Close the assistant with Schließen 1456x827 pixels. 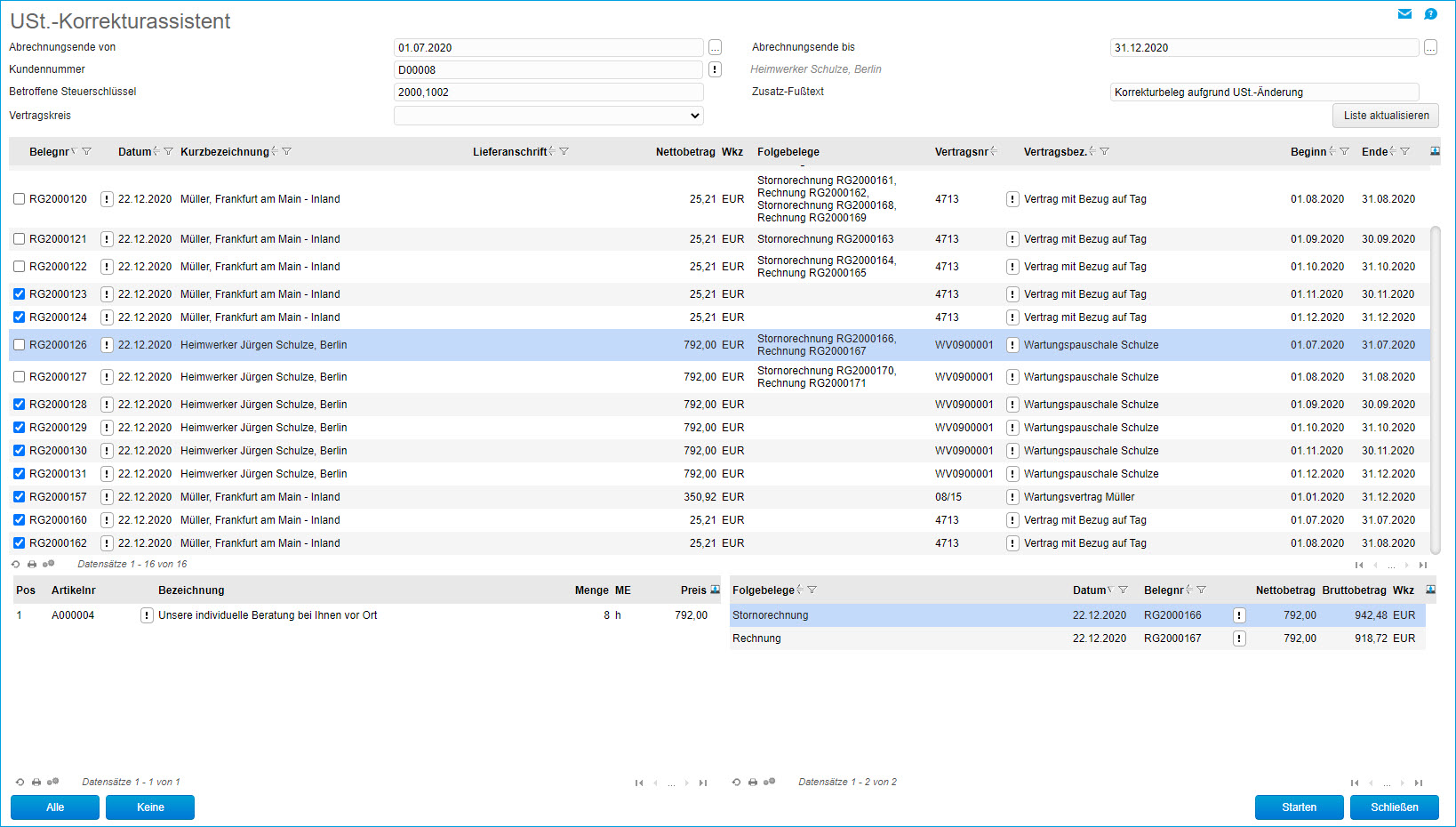[x=1394, y=807]
